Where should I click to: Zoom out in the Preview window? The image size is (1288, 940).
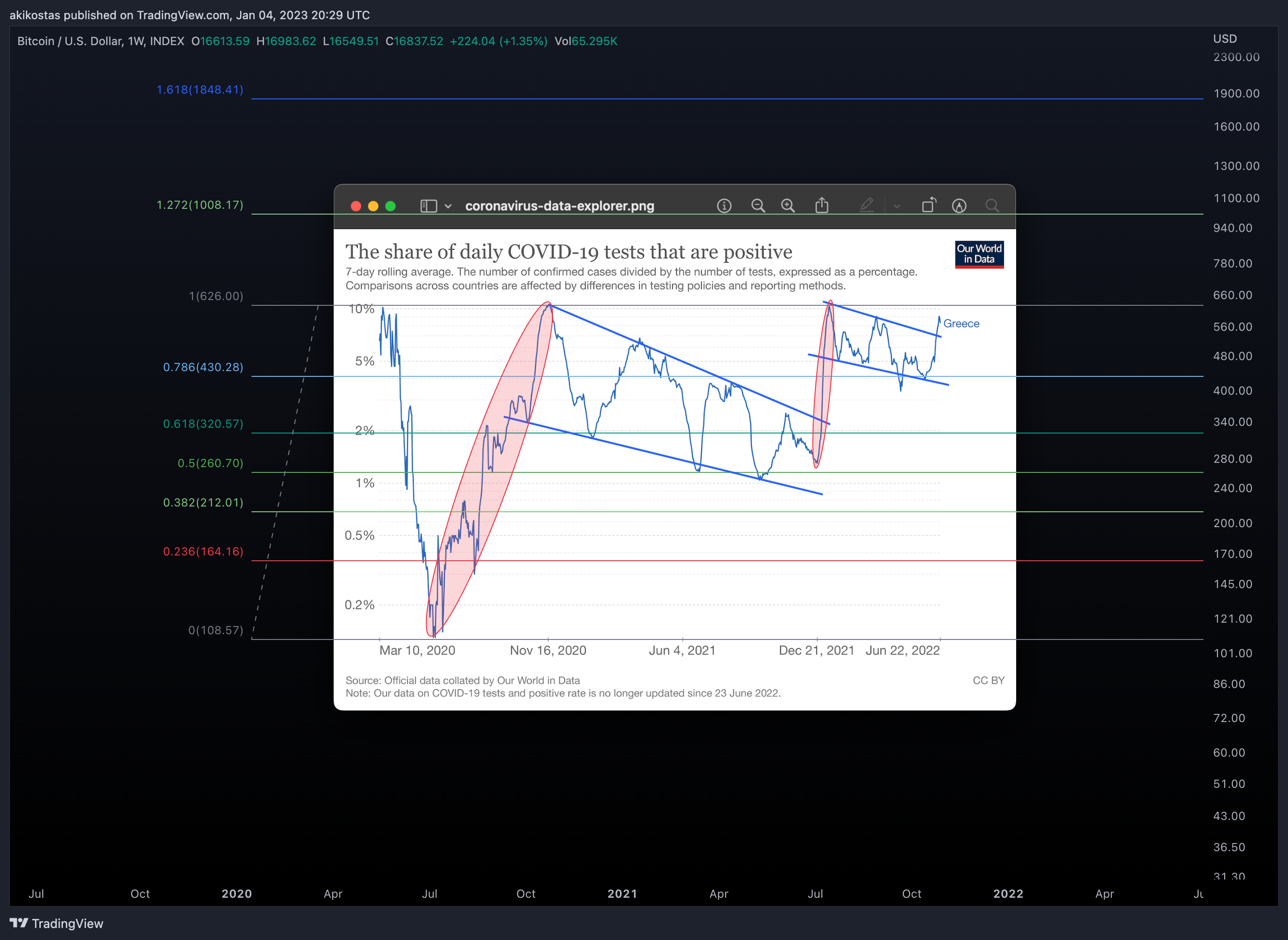click(758, 205)
